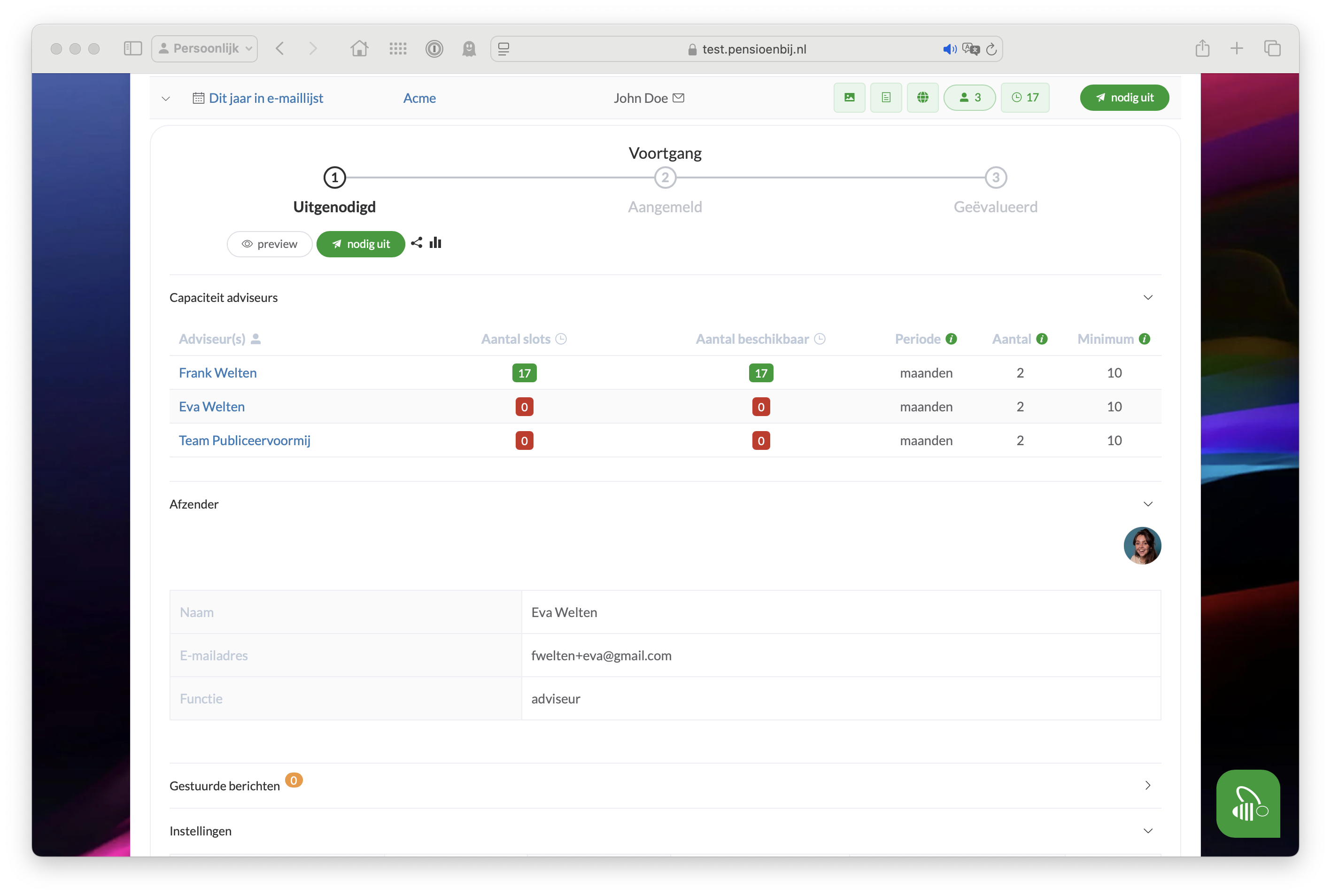Open the bar chart statistics icon
1331x896 pixels.
[435, 243]
